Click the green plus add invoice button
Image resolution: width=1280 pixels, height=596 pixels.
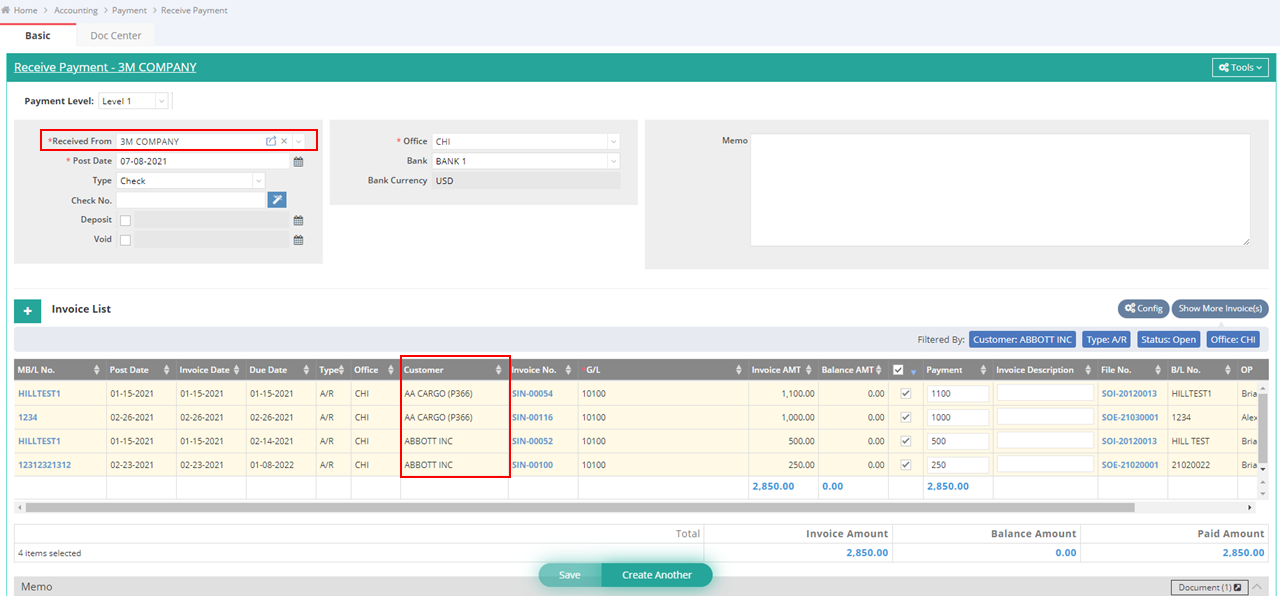pyautogui.click(x=27, y=311)
